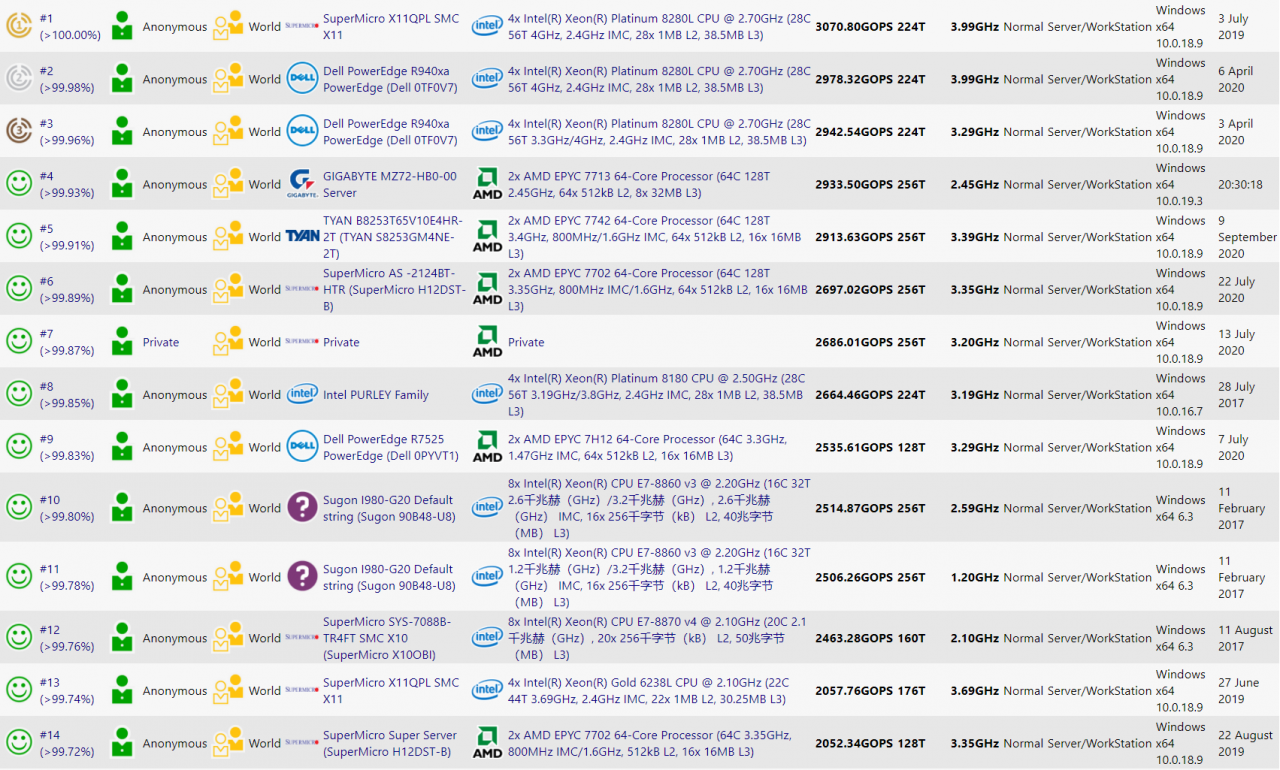Screen dimensions: 1280x770
Task: Click the green smiley face in row #9
Action: [19, 447]
